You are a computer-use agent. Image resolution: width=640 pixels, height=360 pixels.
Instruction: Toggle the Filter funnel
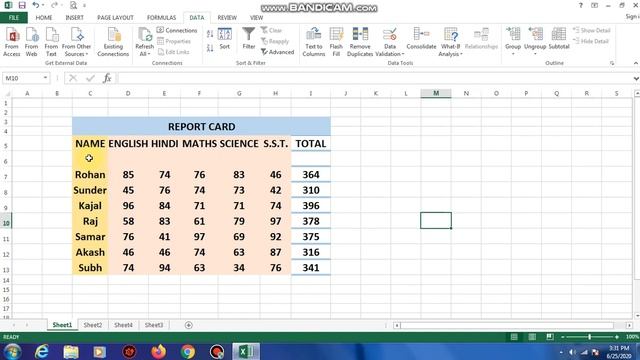249,39
